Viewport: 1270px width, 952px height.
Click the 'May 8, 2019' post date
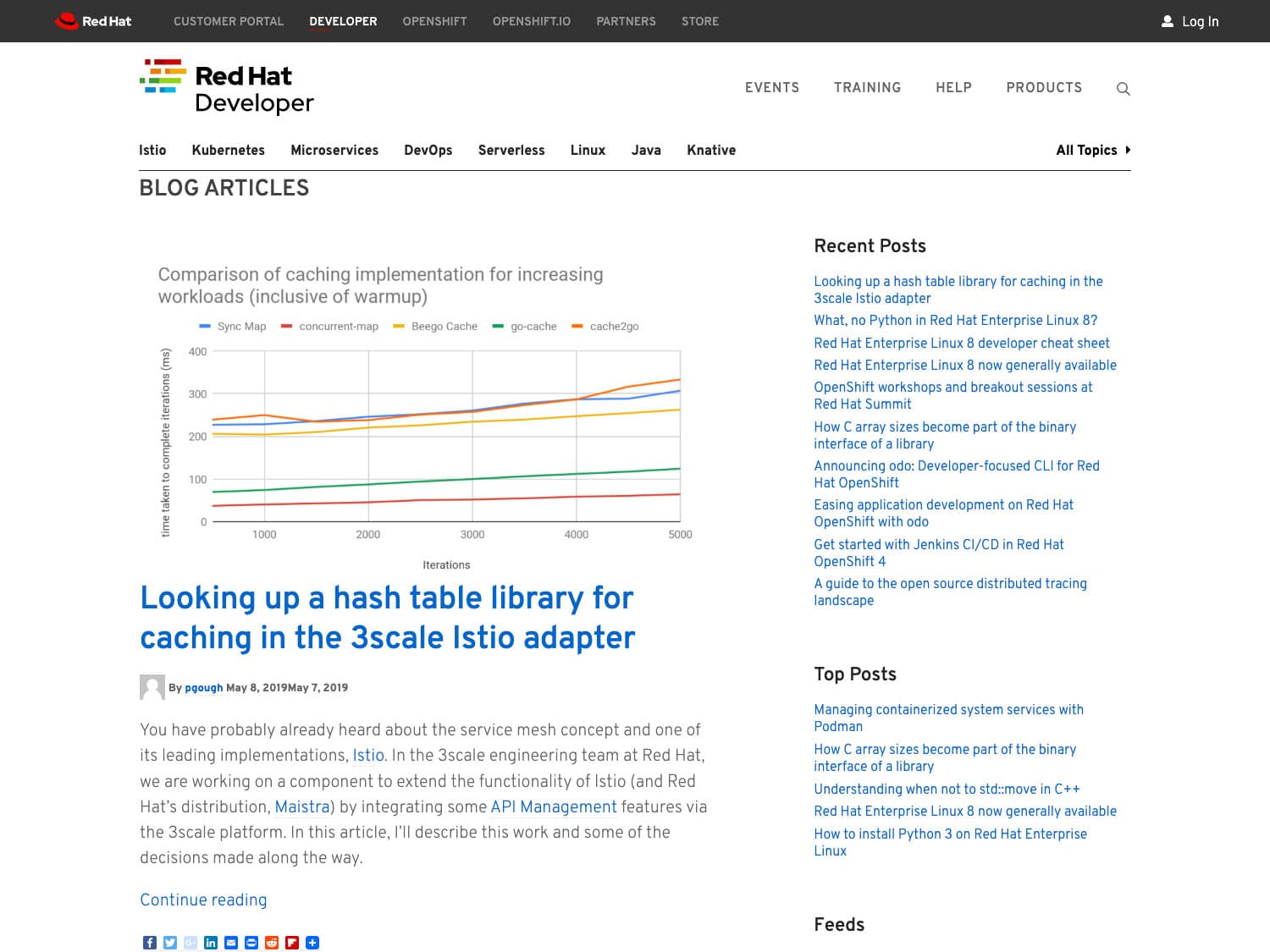click(257, 687)
